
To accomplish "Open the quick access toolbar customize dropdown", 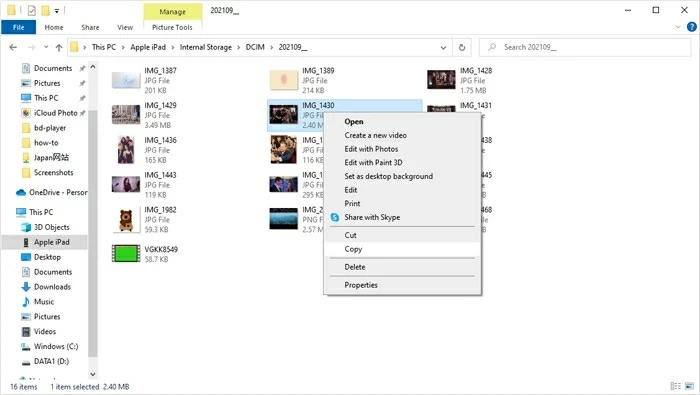I will click(57, 10).
